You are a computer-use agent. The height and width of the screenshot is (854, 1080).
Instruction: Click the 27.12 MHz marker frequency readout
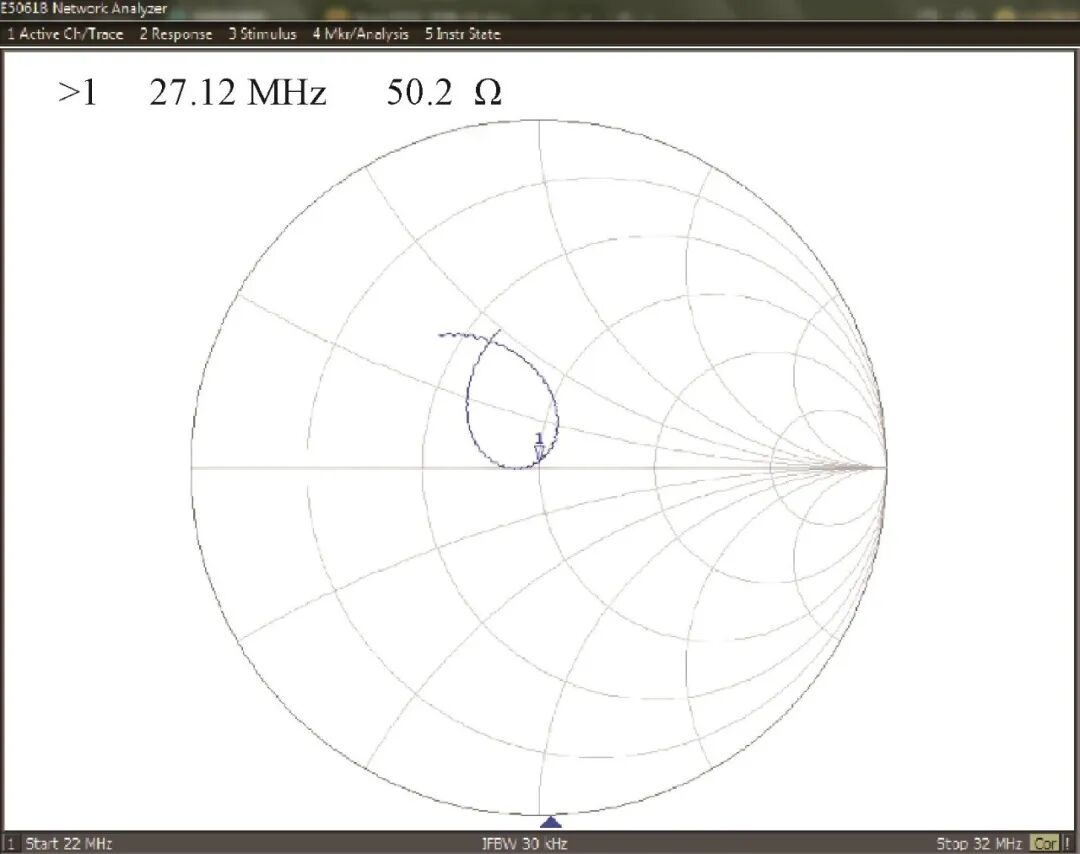pyautogui.click(x=238, y=92)
